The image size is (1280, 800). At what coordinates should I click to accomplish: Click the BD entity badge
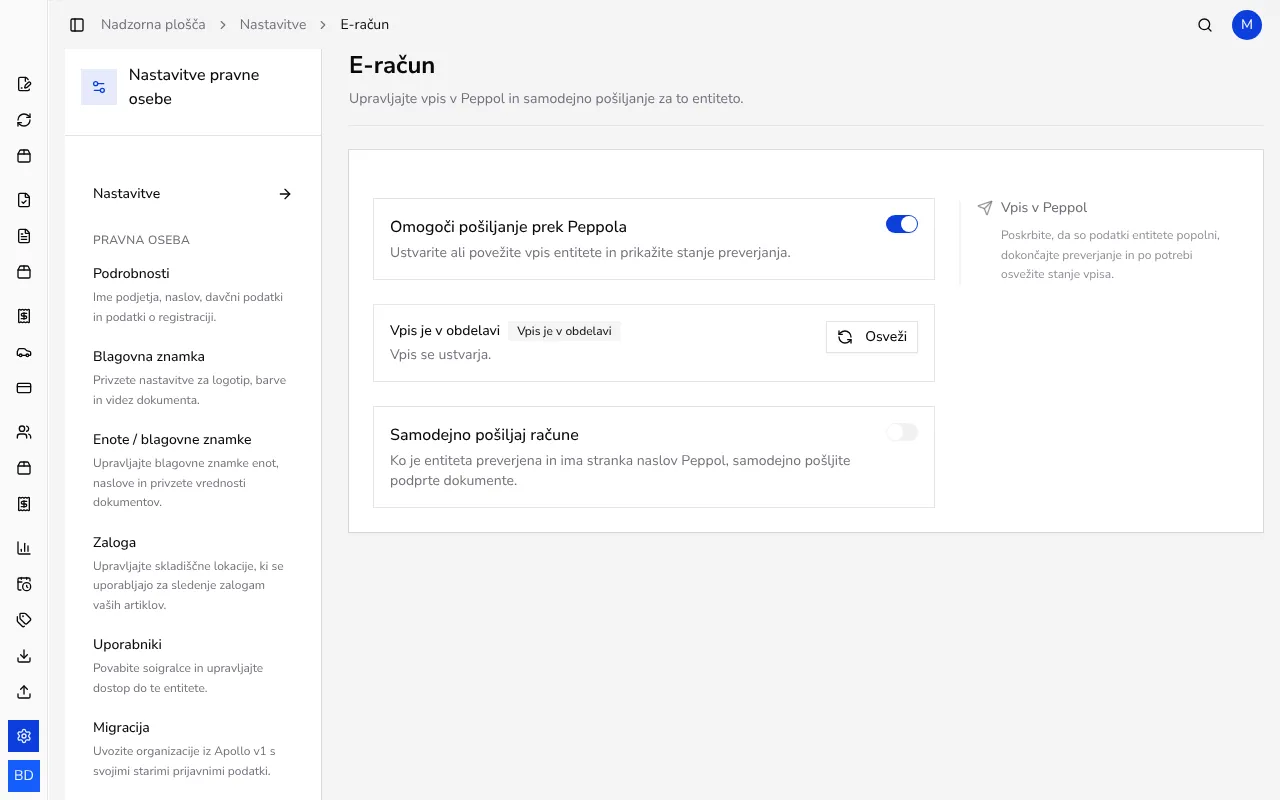pos(24,776)
